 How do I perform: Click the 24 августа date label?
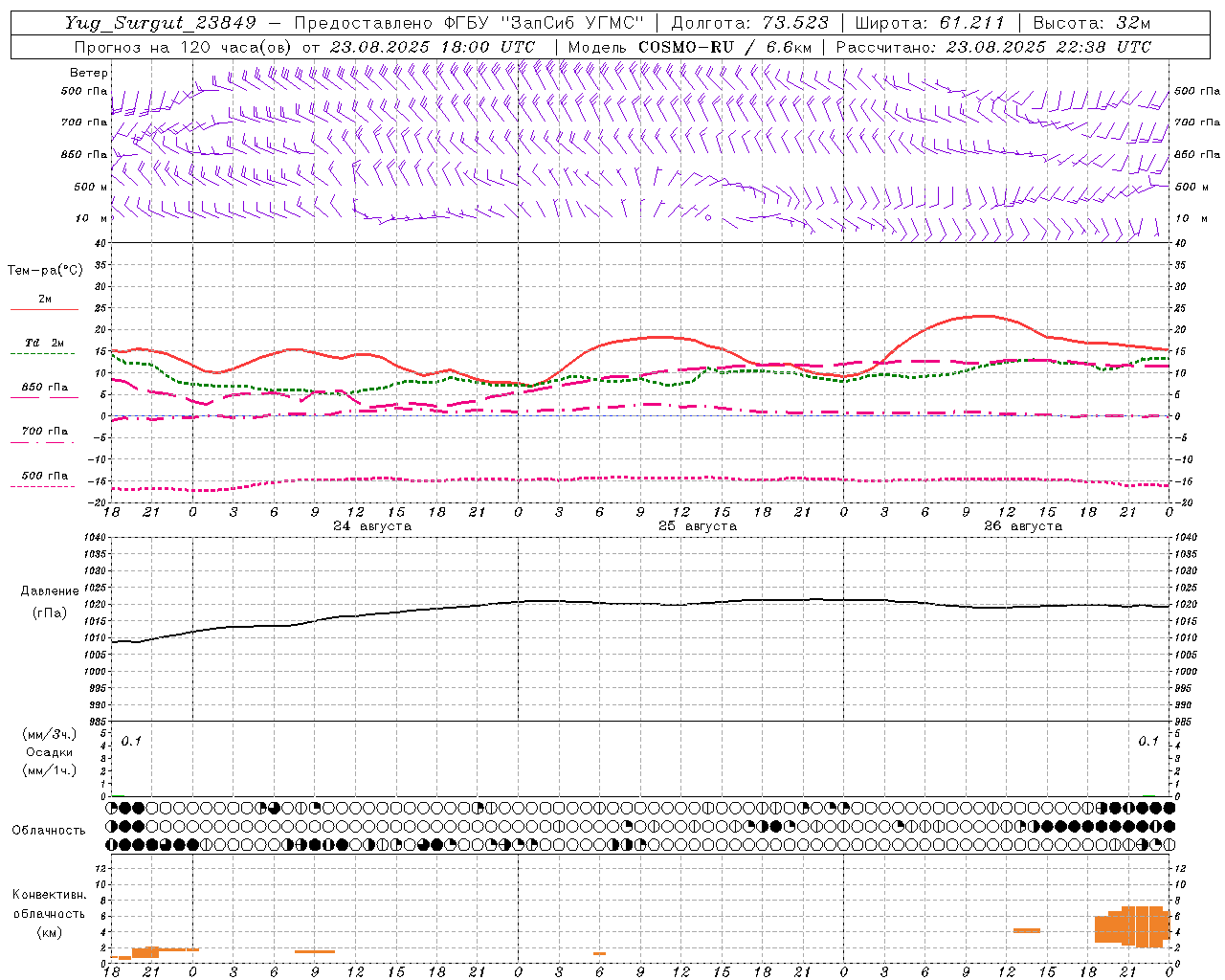pos(372,526)
